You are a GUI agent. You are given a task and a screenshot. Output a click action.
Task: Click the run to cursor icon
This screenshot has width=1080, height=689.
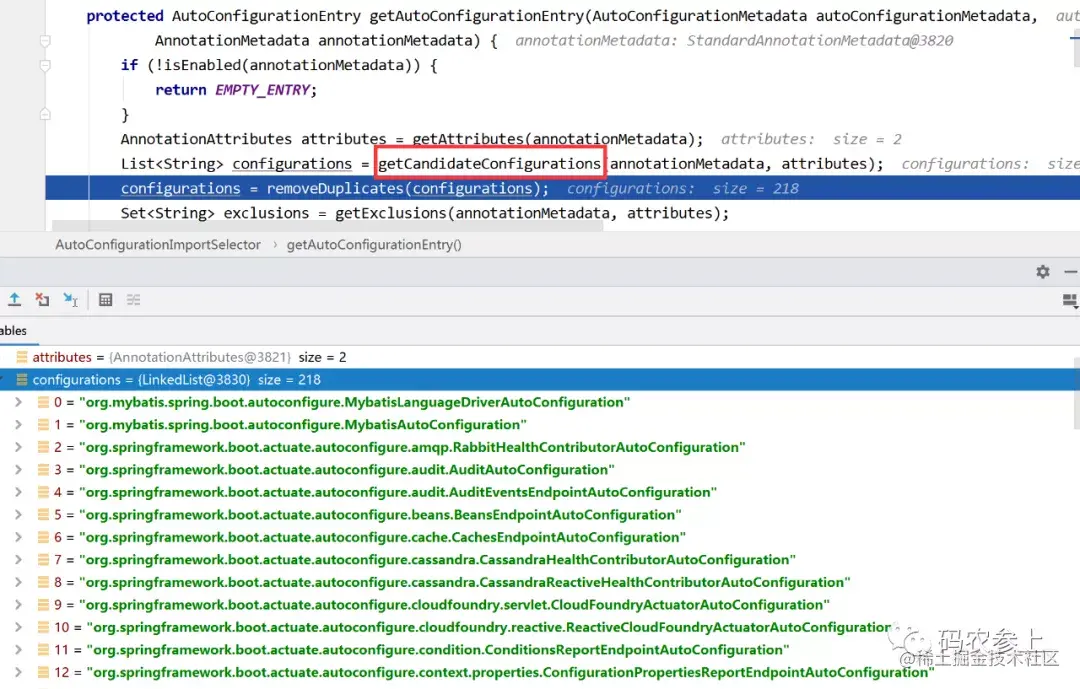pyautogui.click(x=70, y=299)
